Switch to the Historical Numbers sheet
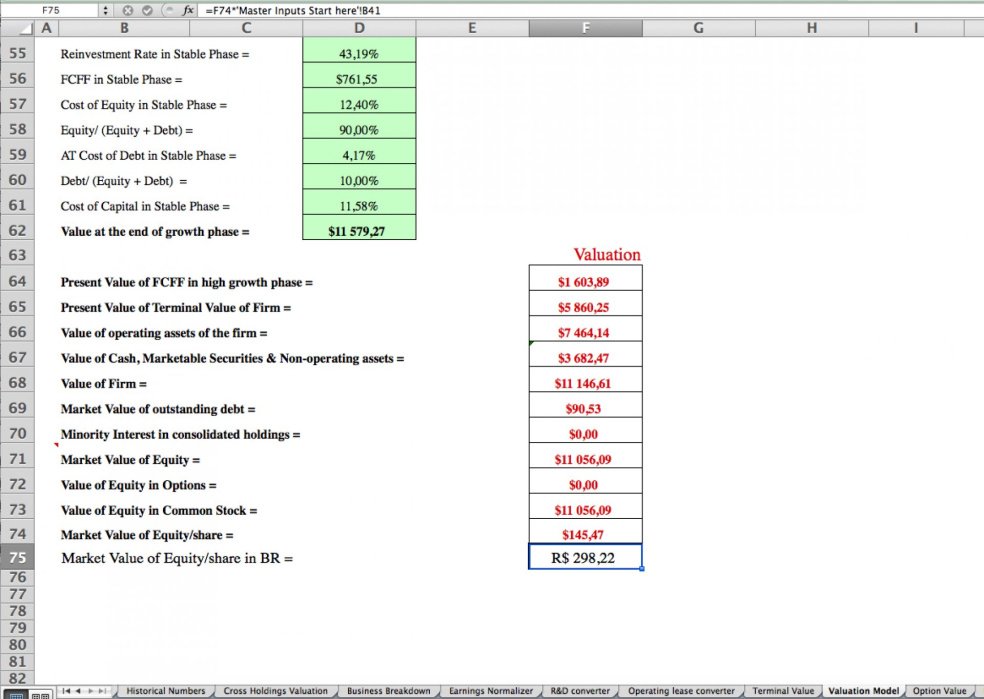 (x=165, y=690)
